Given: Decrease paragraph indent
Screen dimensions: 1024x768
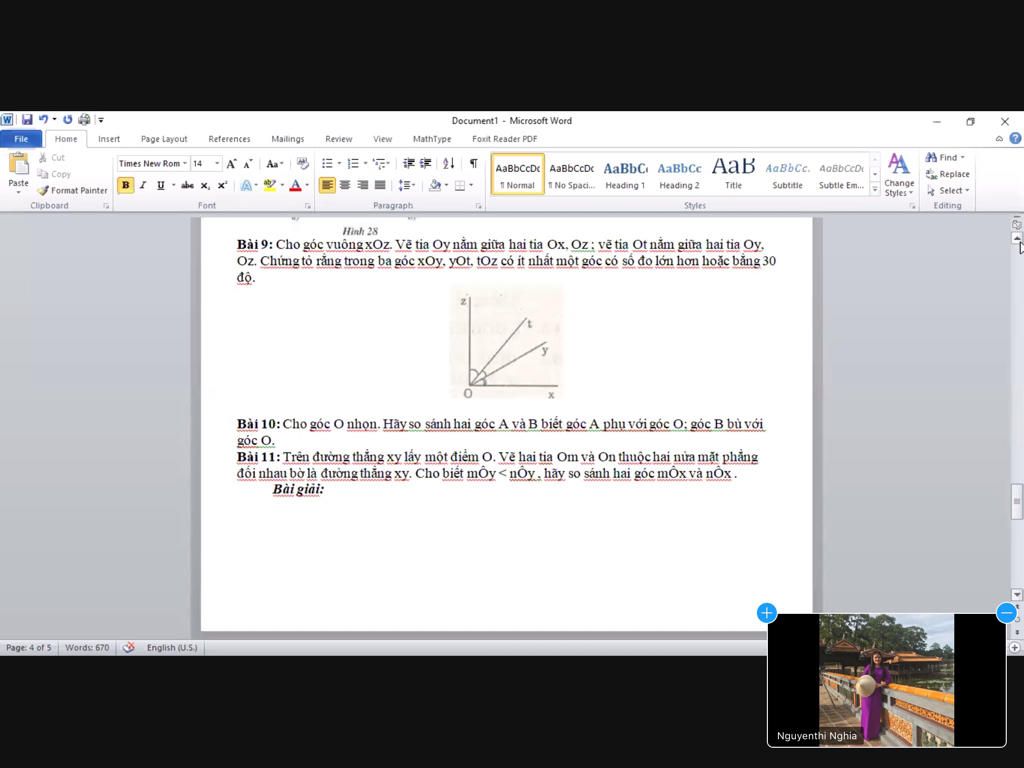Looking at the screenshot, I should (409, 163).
